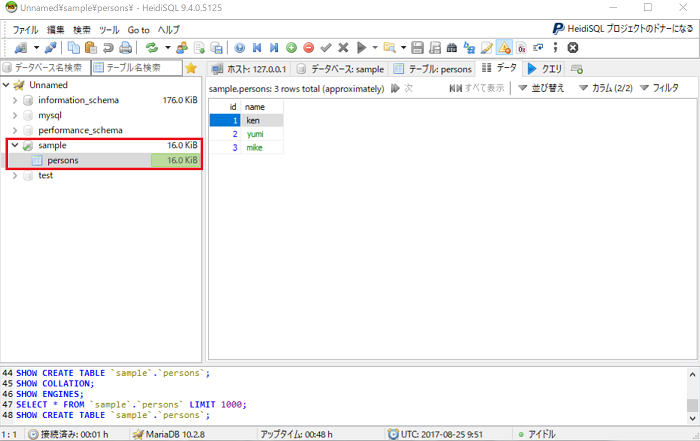
Task: Toggle the word wrap lines icon
Action: click(538, 48)
